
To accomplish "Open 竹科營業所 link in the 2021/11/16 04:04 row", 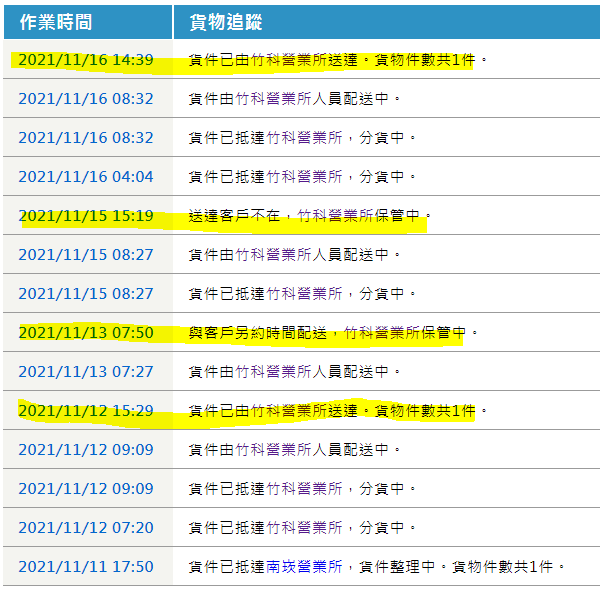I will coord(304,177).
